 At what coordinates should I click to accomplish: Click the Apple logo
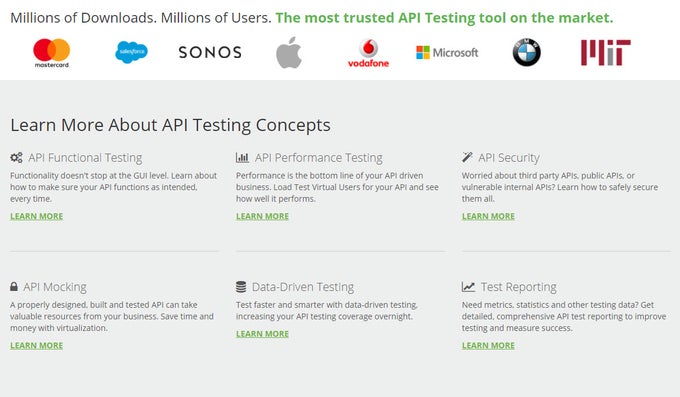click(289, 52)
